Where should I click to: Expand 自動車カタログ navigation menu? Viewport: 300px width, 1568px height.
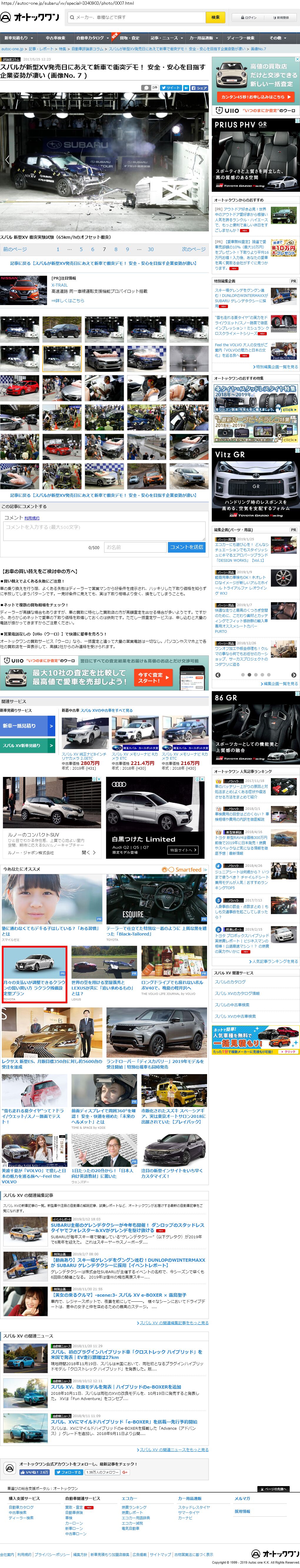tap(91, 38)
